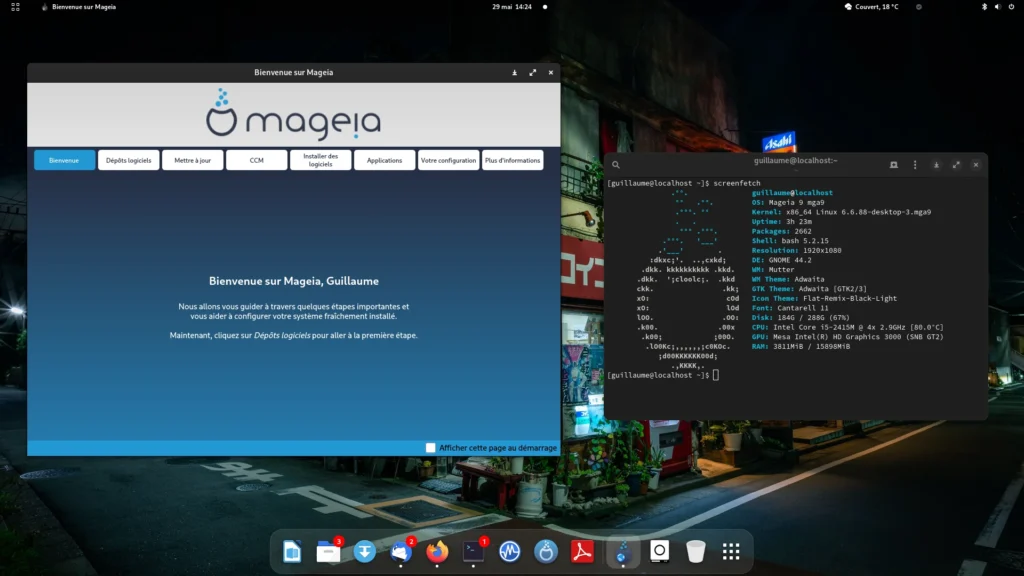Viewport: 1024px width, 576px height.
Task: Click the 'DE: GNOME 44.2' terminal line
Action: pyautogui.click(x=782, y=260)
